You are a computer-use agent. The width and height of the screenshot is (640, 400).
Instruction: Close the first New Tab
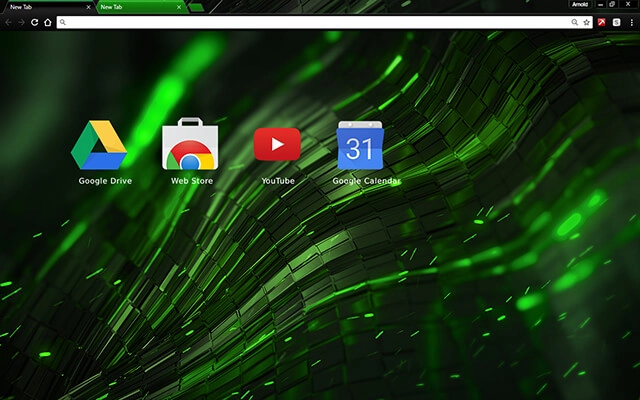[88, 7]
